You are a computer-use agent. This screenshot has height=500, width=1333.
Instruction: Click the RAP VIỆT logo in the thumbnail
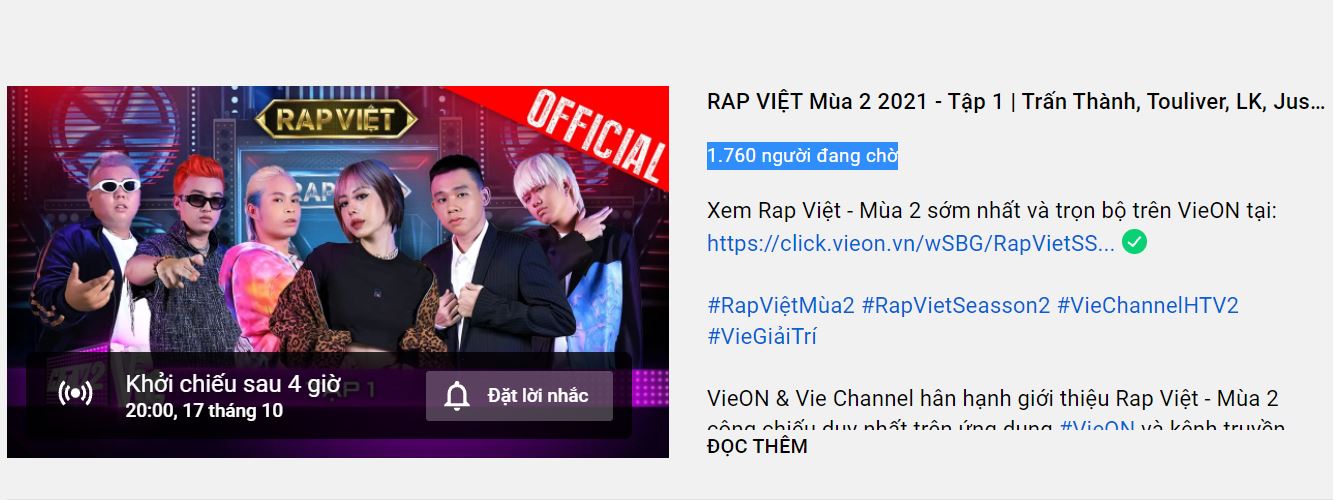(x=337, y=120)
